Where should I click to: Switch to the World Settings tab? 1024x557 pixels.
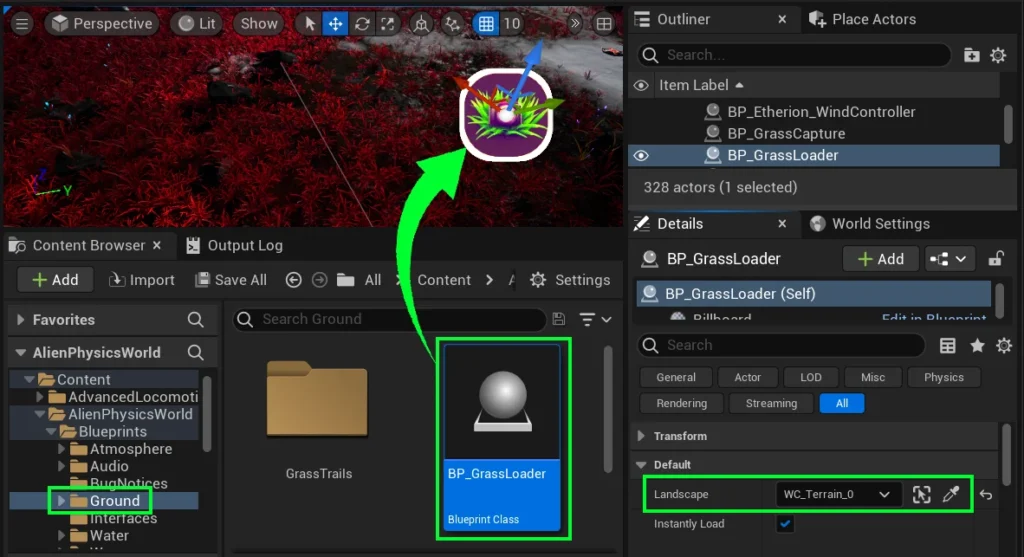pos(869,224)
